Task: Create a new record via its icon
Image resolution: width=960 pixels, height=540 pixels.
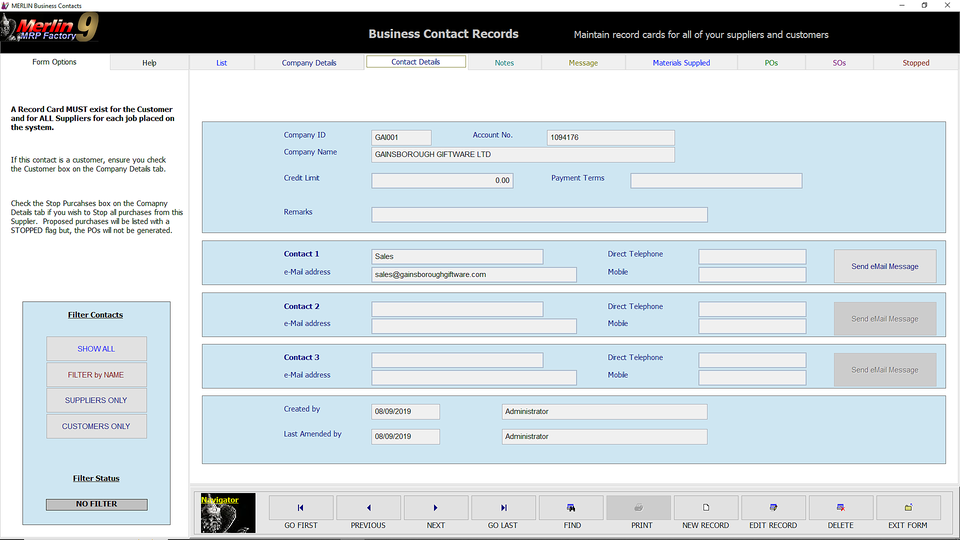Action: (x=706, y=508)
